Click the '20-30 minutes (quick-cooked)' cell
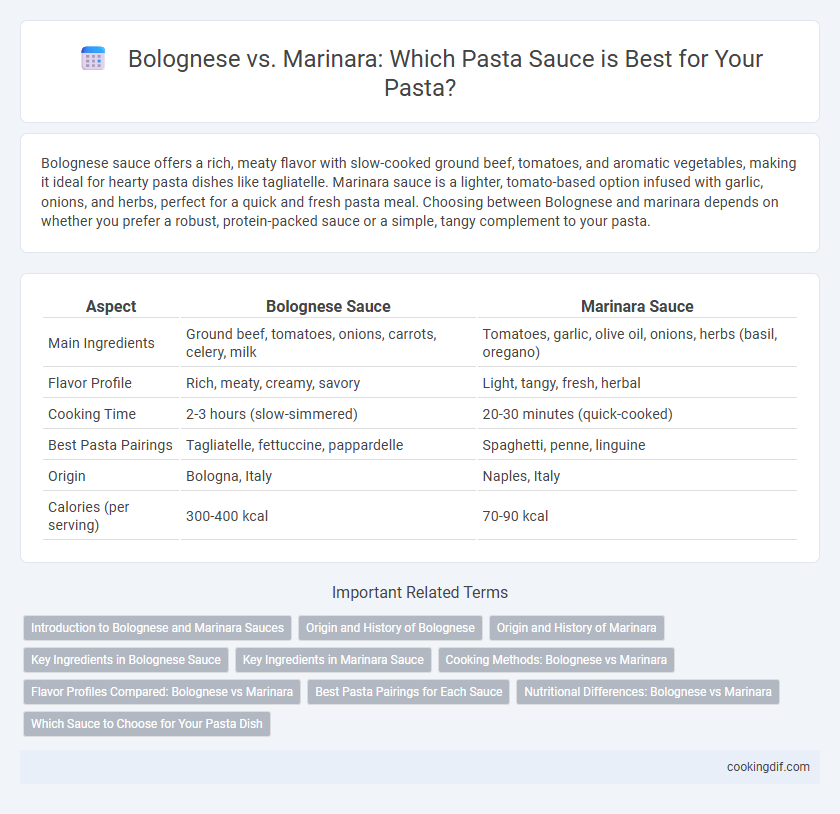The height and width of the screenshot is (814, 840). tap(637, 414)
